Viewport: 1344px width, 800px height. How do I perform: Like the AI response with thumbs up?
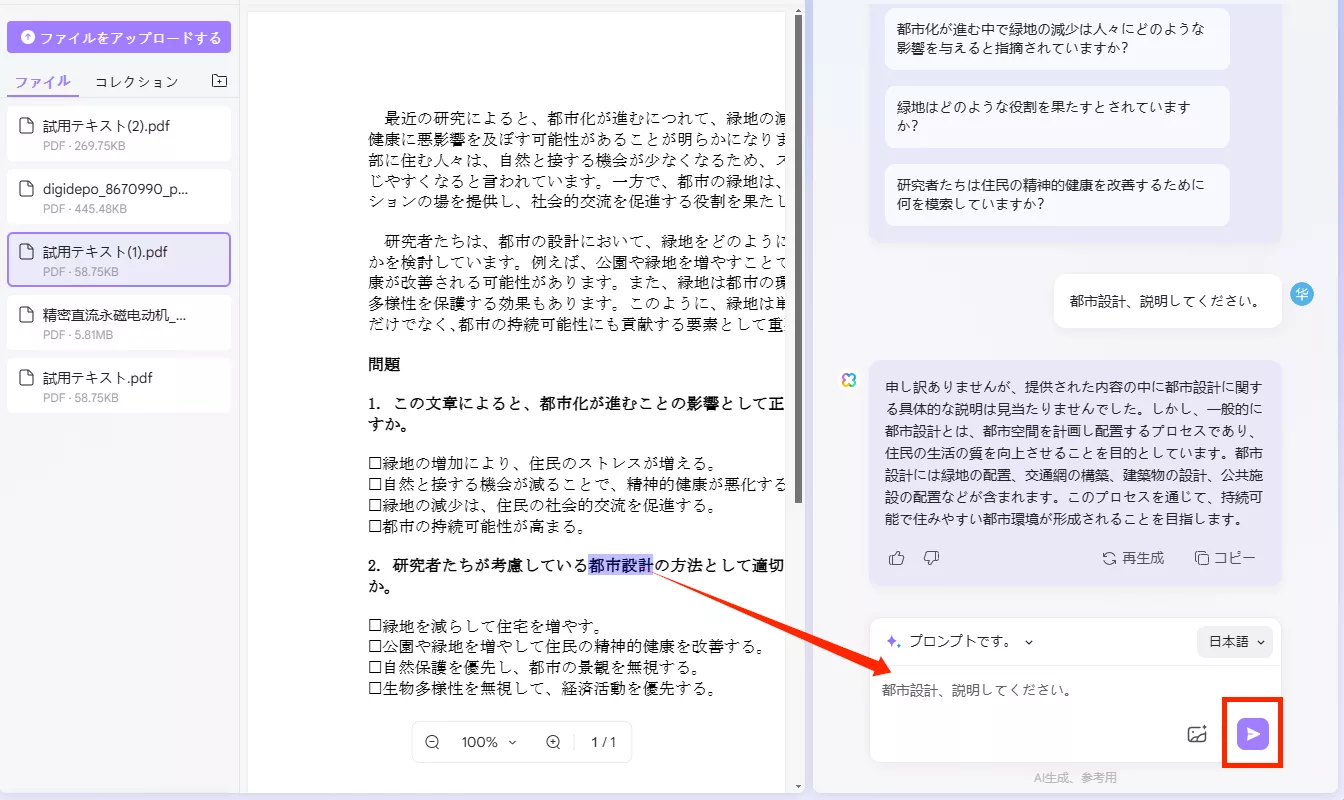tap(896, 558)
